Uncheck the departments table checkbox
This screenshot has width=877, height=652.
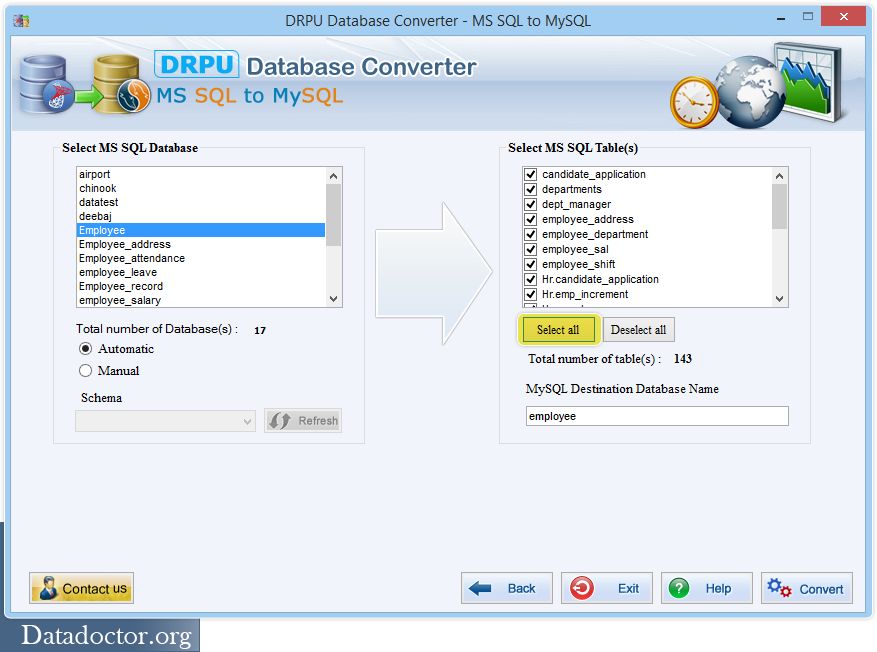531,190
